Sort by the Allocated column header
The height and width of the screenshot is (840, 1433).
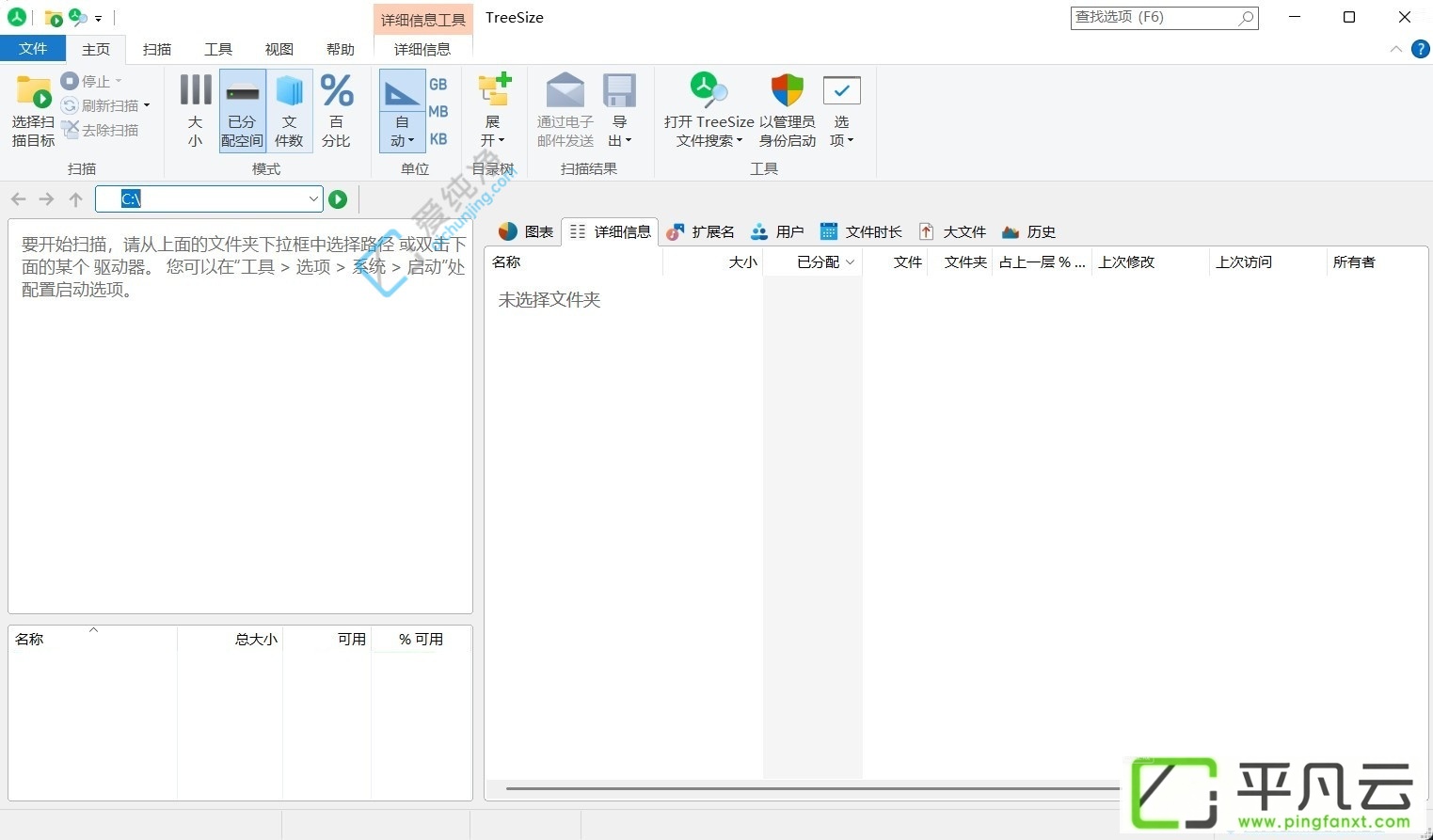(812, 262)
